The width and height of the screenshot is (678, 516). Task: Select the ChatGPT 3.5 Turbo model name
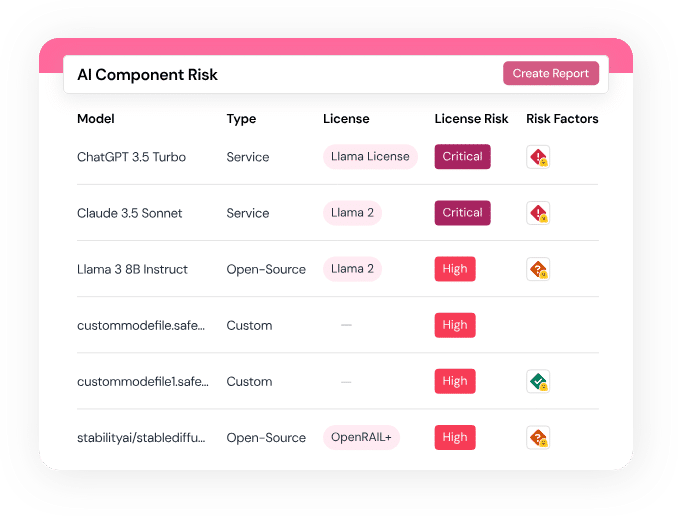[x=131, y=157]
